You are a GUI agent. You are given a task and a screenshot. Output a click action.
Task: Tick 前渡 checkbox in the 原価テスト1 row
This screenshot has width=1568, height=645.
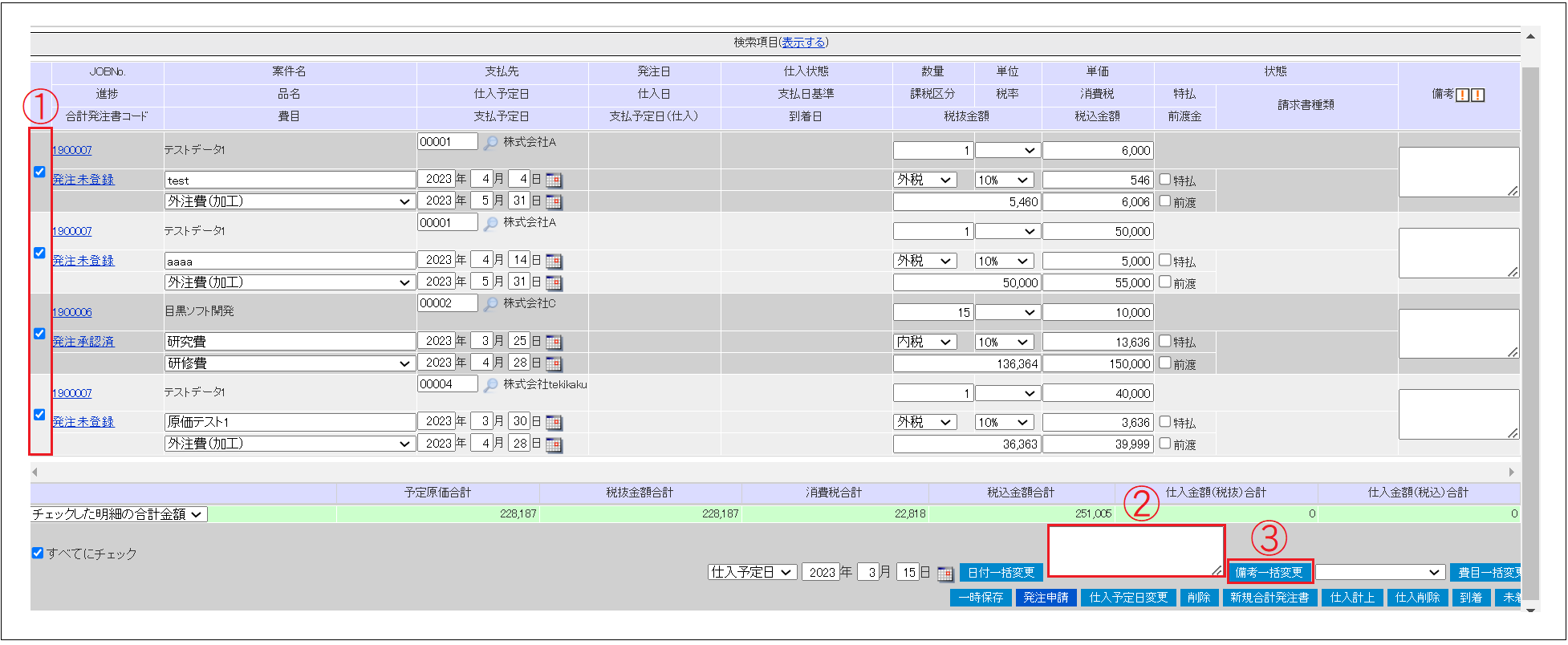(1165, 443)
